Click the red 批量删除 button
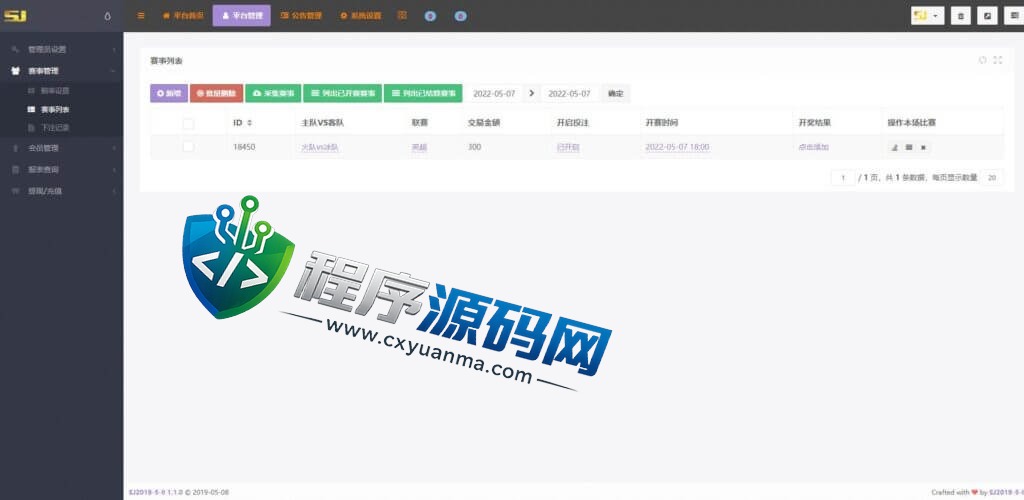Screen dimensions: 1024x500 [x=217, y=93]
